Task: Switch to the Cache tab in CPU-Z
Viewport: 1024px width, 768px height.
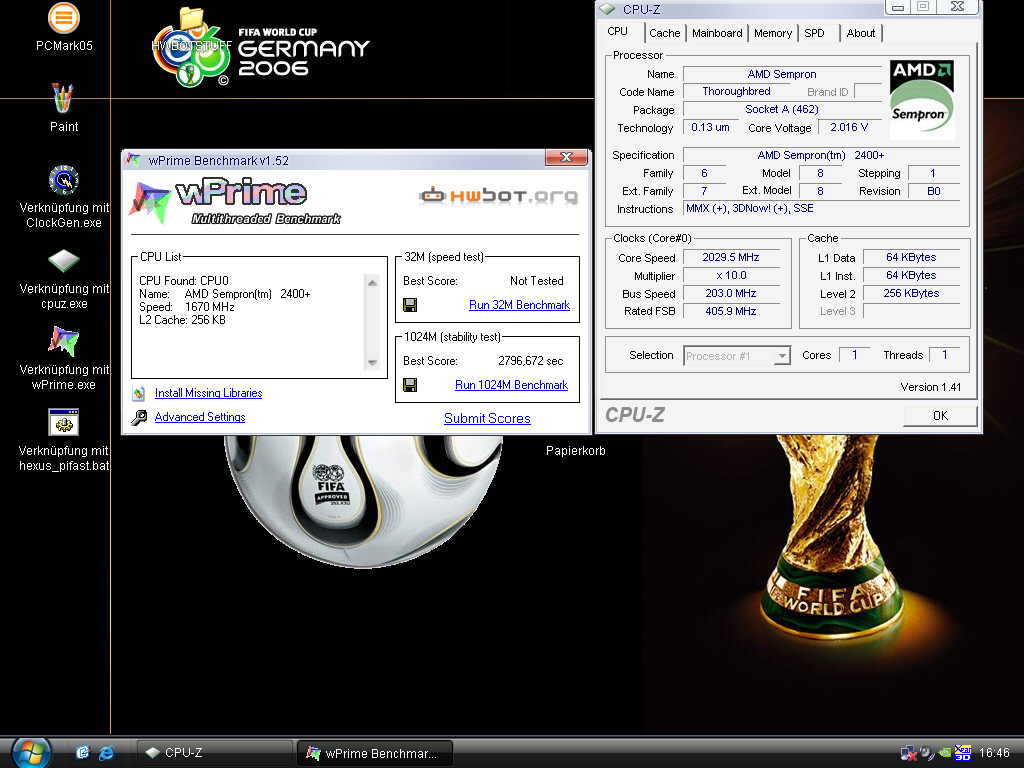Action: [x=664, y=33]
